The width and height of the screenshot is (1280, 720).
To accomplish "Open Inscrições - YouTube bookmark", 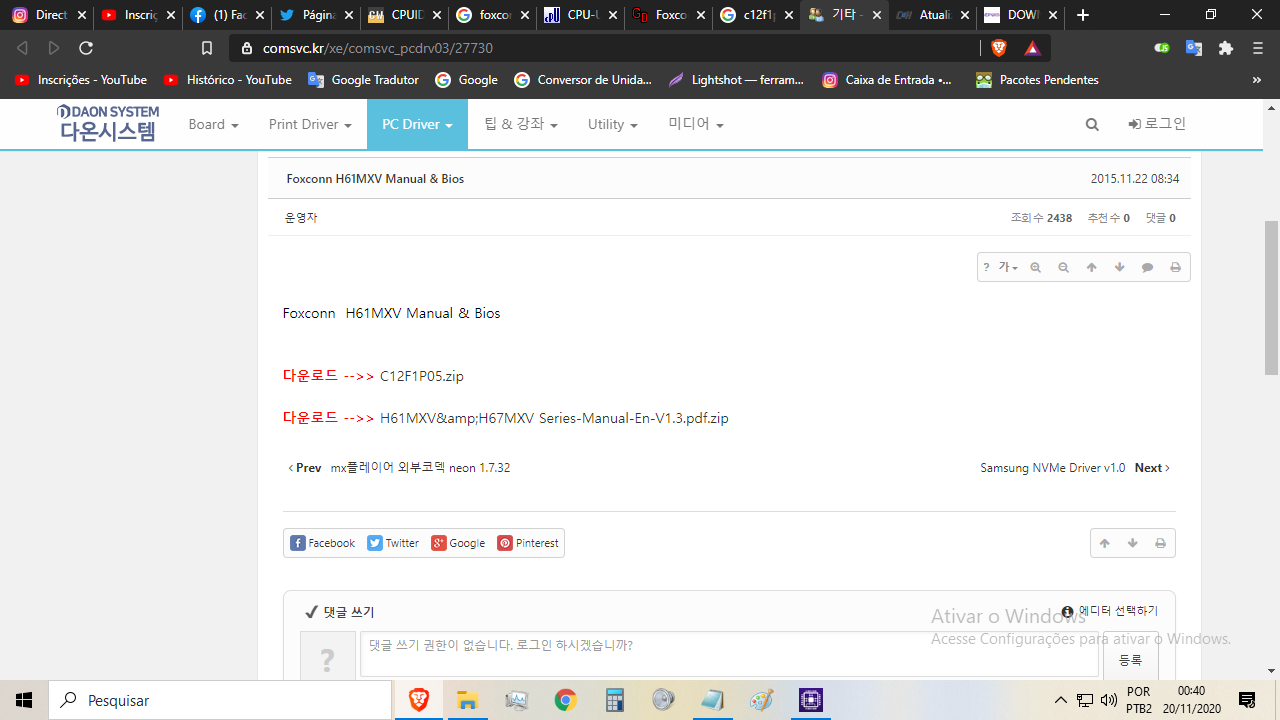I will (81, 80).
